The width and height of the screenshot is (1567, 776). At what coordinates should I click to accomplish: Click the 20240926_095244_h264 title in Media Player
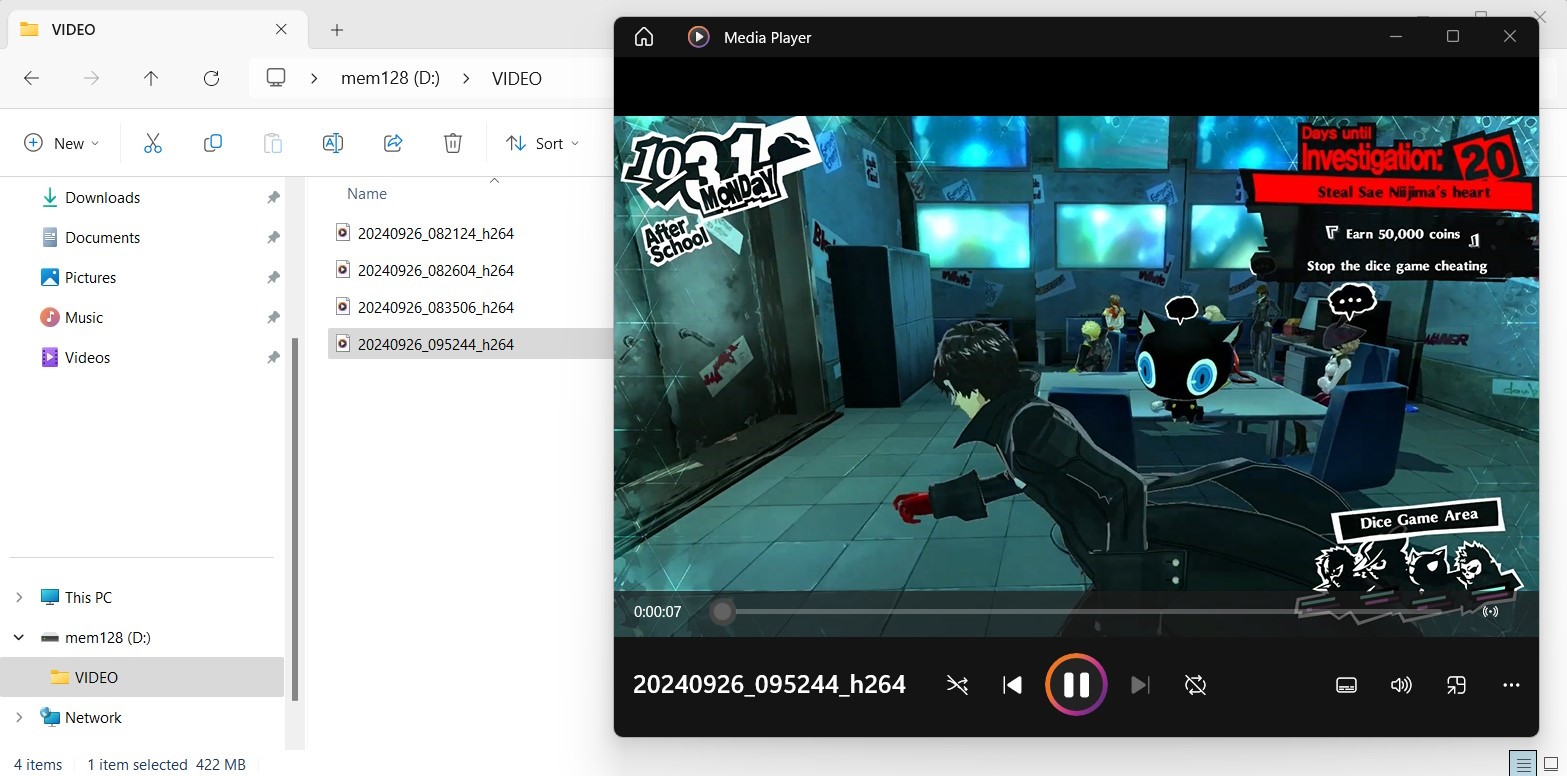pyautogui.click(x=769, y=685)
